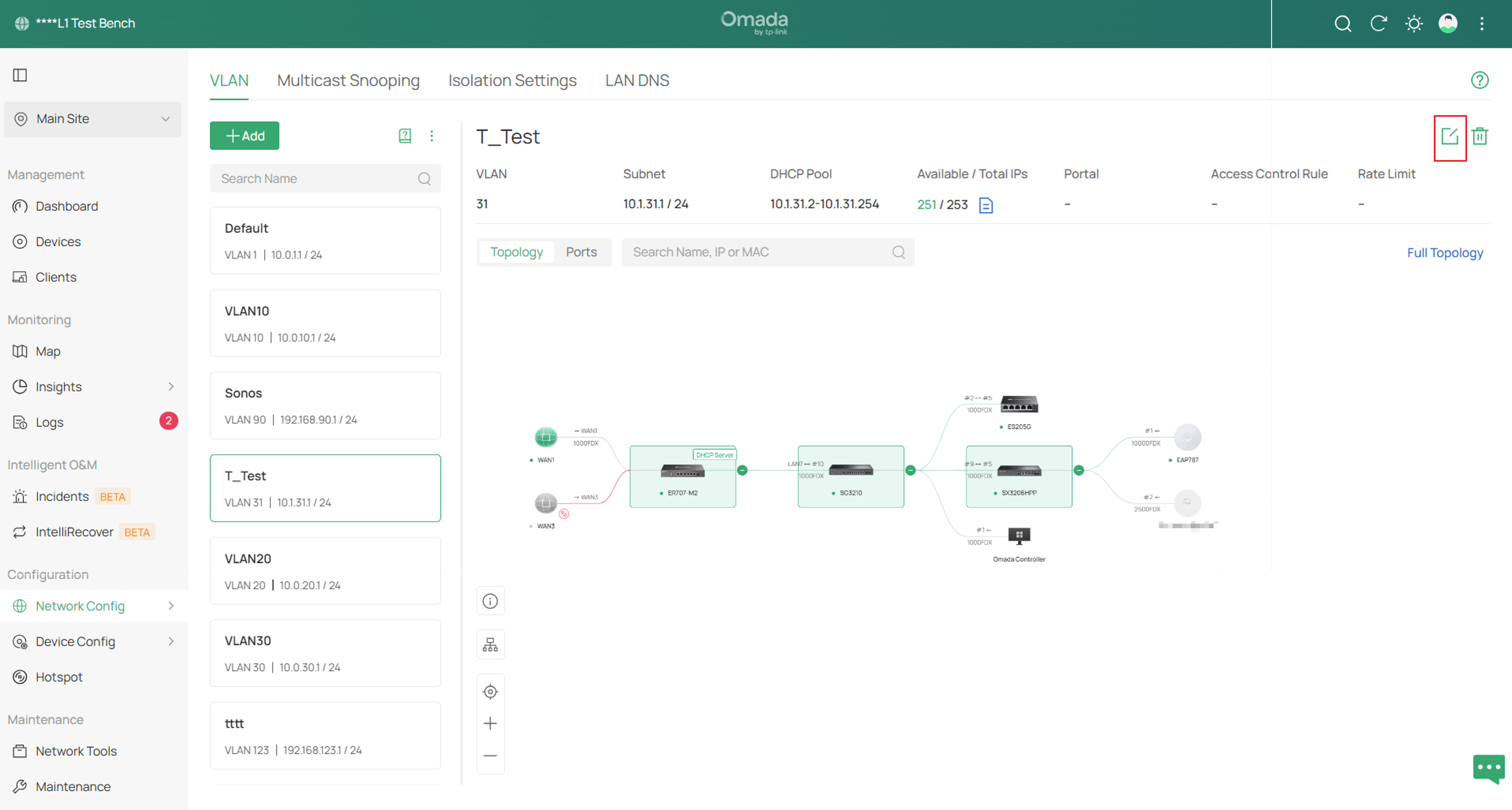Collapse the sidebar with panel icon
The width and height of the screenshot is (1512, 810).
pyautogui.click(x=20, y=75)
